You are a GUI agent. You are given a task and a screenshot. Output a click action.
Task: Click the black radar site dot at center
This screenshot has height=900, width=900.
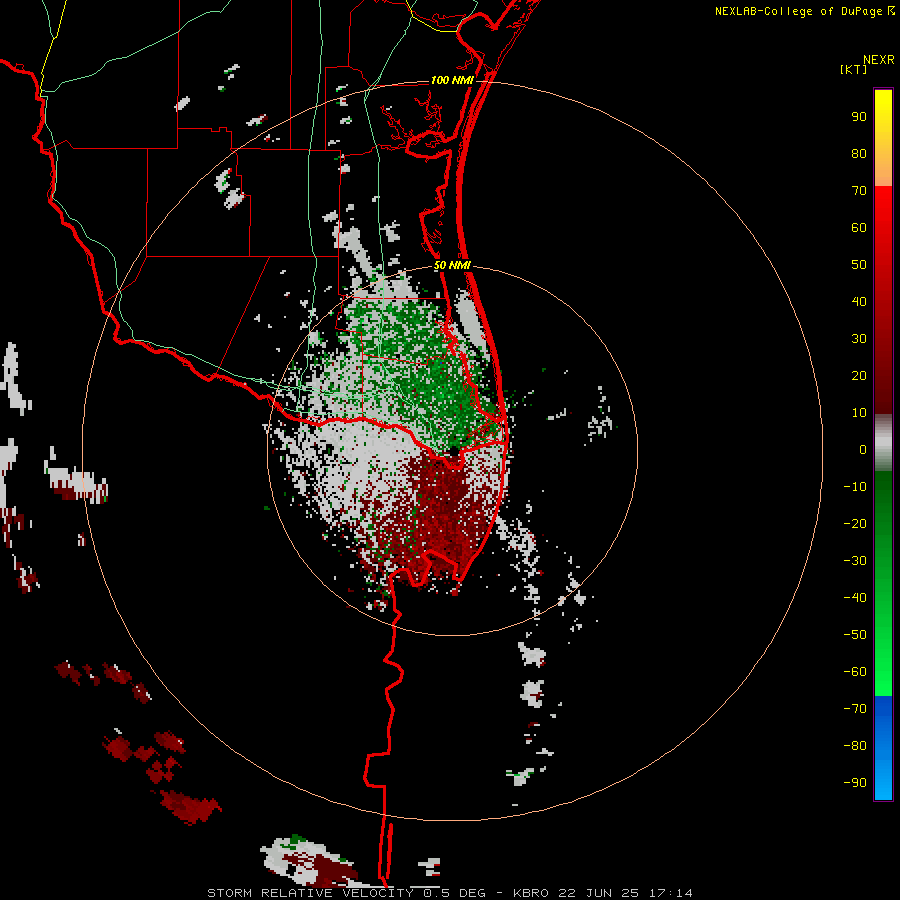(x=453, y=451)
